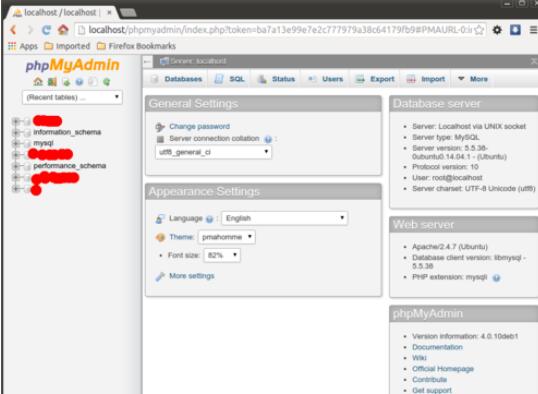Switch to the Users tab
The height and width of the screenshot is (394, 538).
click(x=325, y=79)
